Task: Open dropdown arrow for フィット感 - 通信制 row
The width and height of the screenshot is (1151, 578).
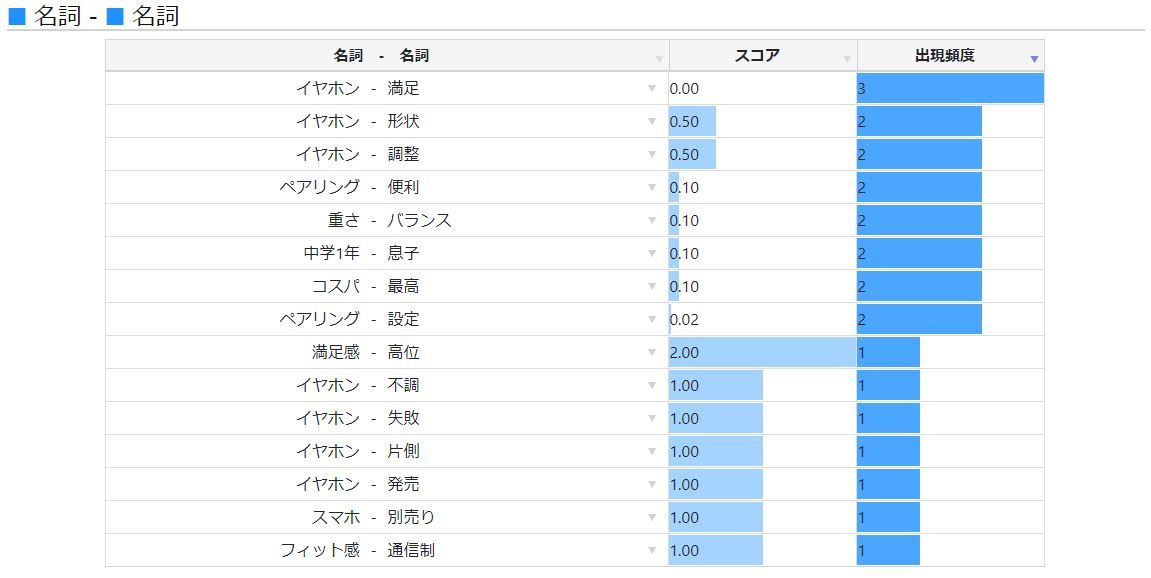Action: coord(653,551)
